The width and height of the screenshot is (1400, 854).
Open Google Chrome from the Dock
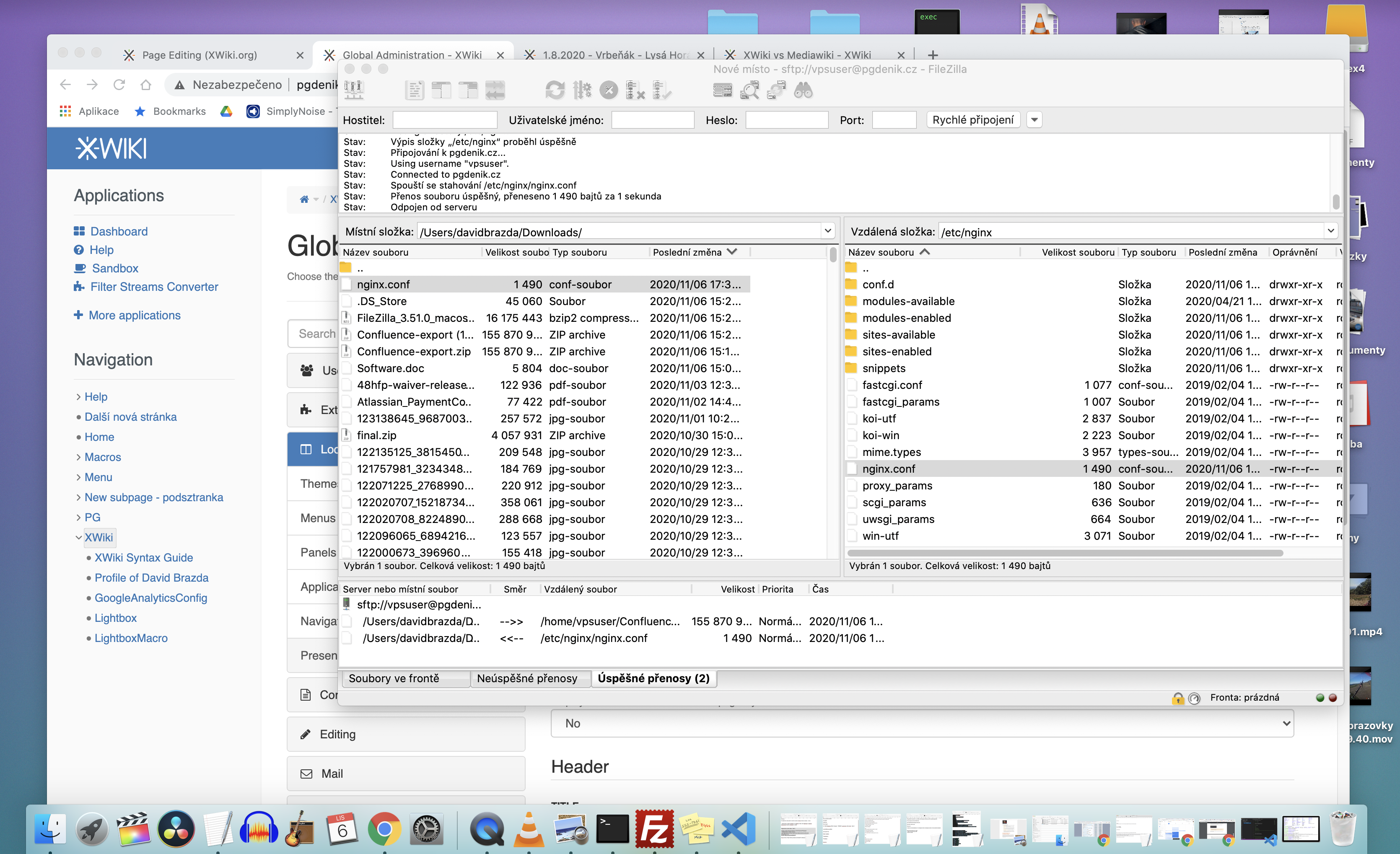[384, 829]
